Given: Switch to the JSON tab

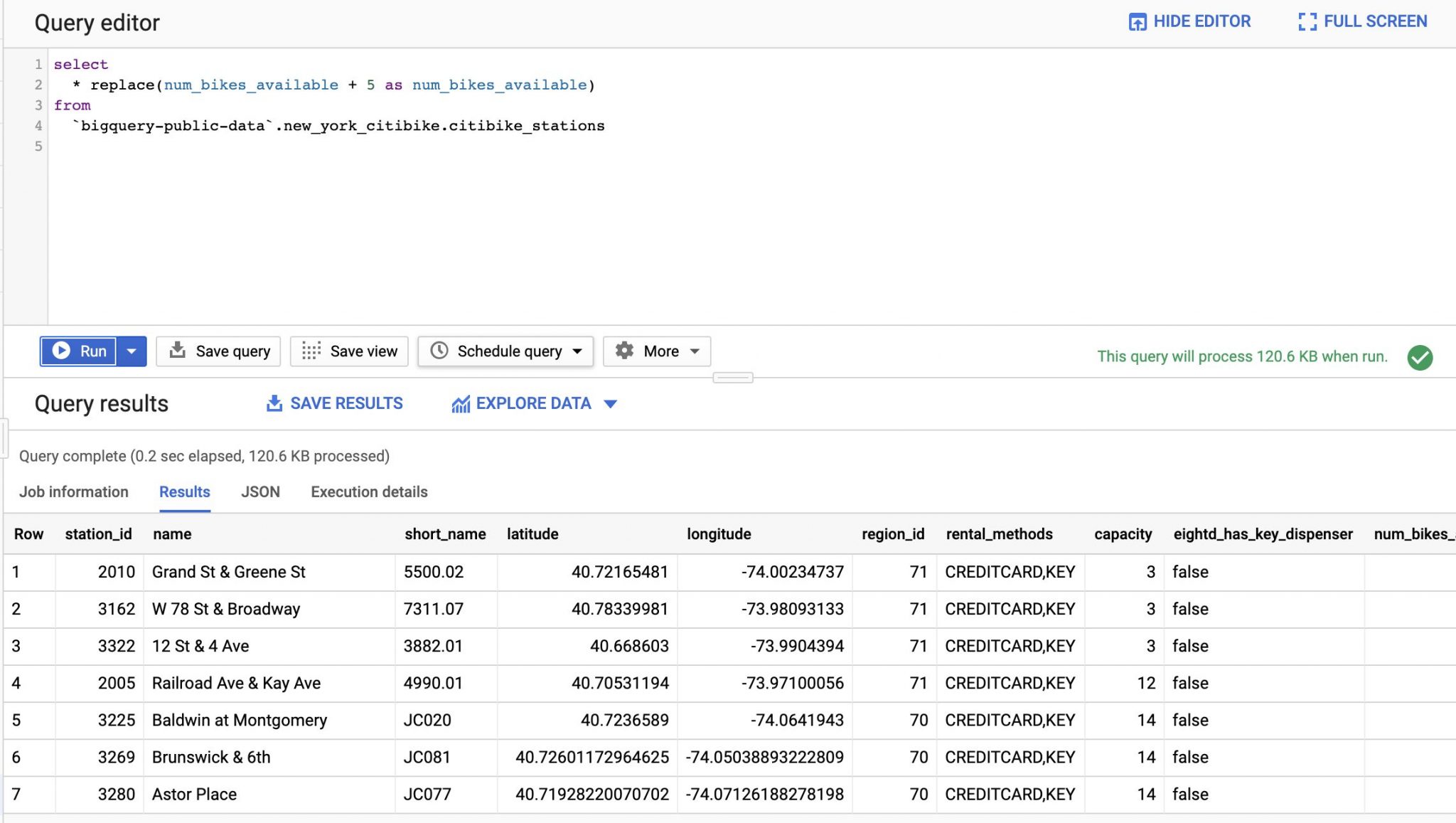Looking at the screenshot, I should tap(260, 492).
